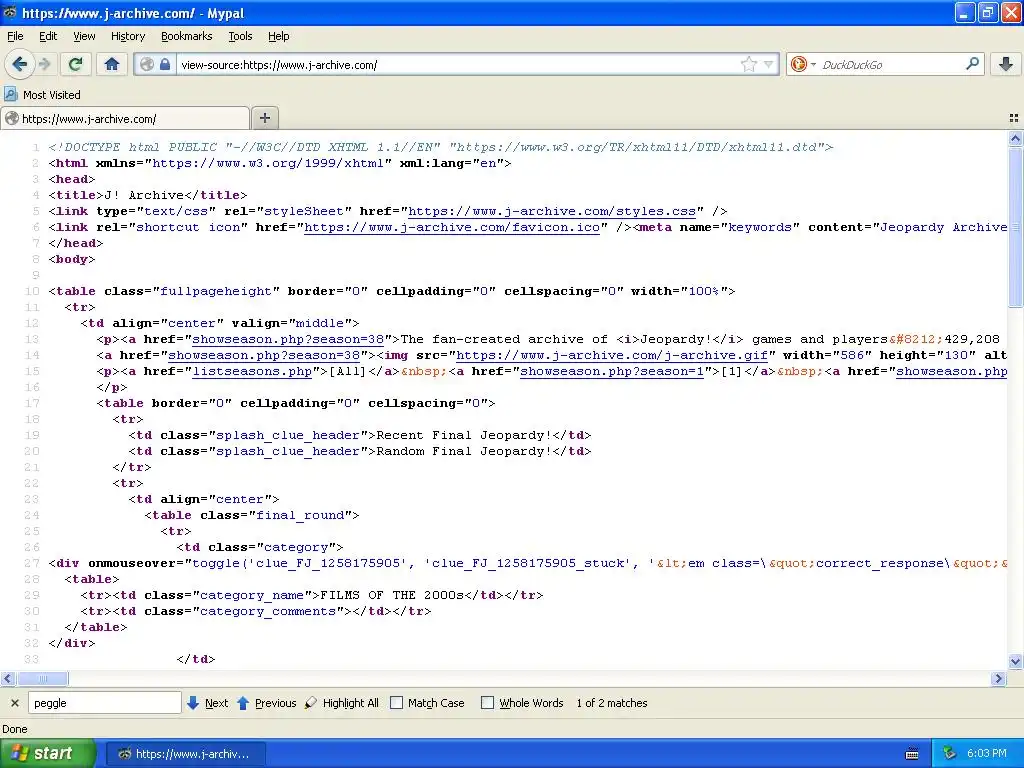Click the view-source address bar field
Screen dimensions: 1024x768
tap(457, 64)
